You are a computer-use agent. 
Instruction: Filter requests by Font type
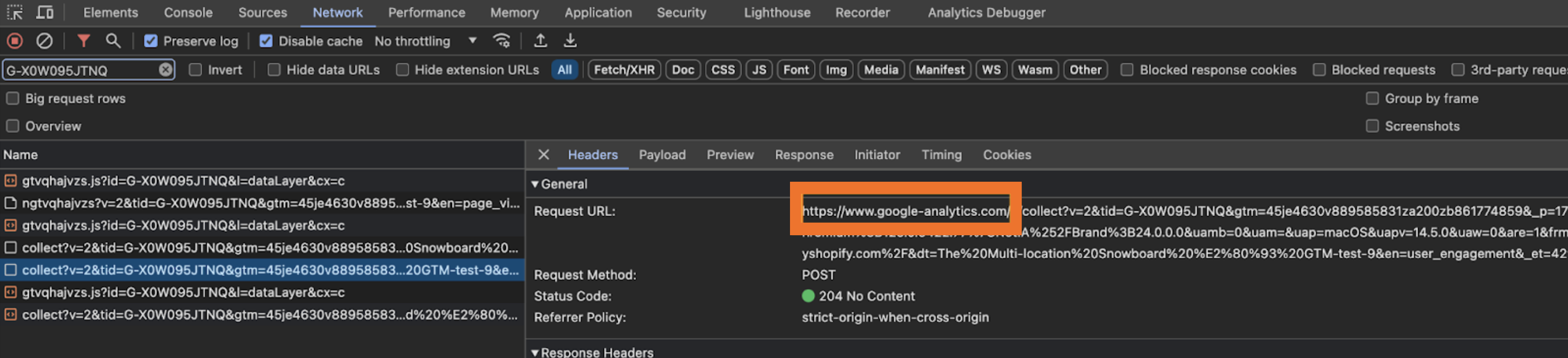(x=796, y=69)
